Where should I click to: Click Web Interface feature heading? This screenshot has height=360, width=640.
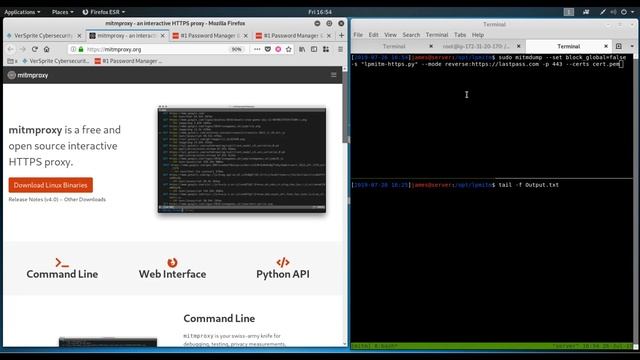tap(172, 274)
